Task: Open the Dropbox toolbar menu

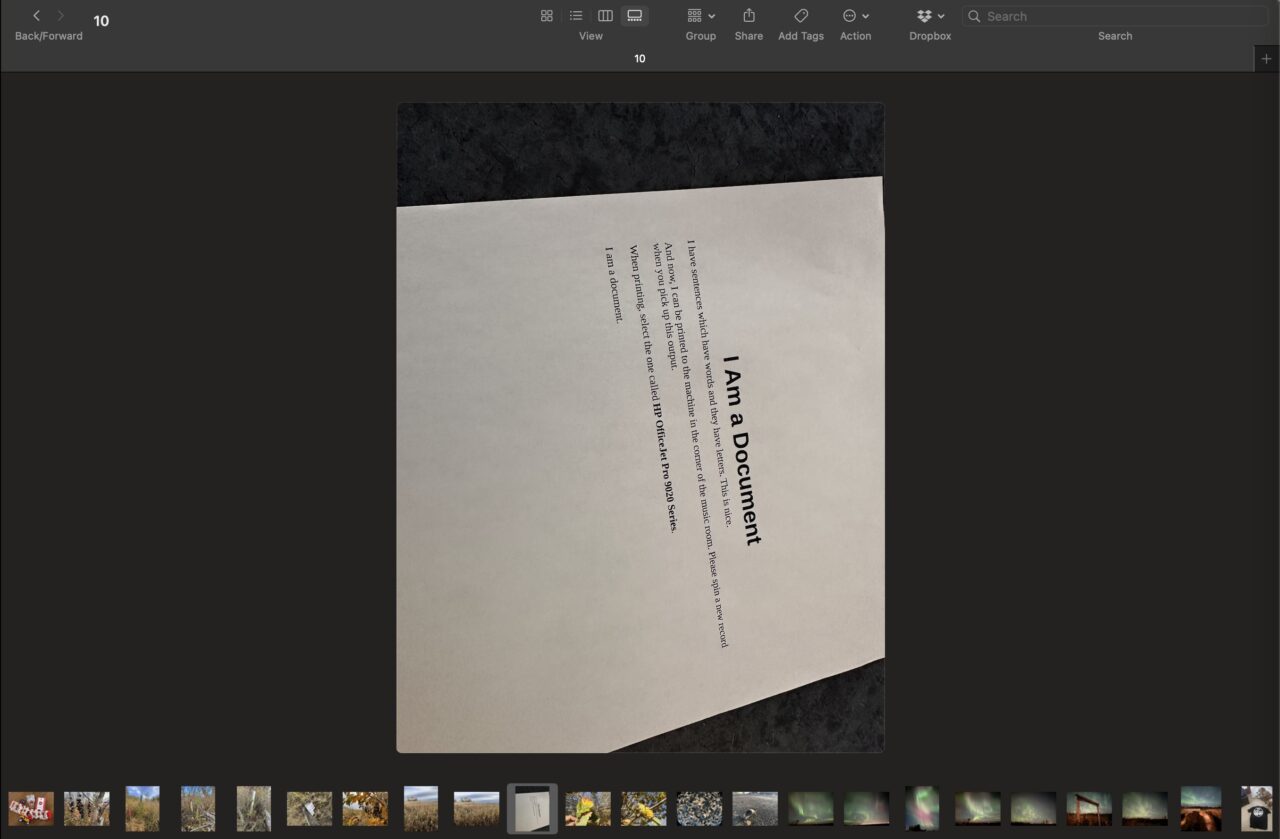Action: 930,16
